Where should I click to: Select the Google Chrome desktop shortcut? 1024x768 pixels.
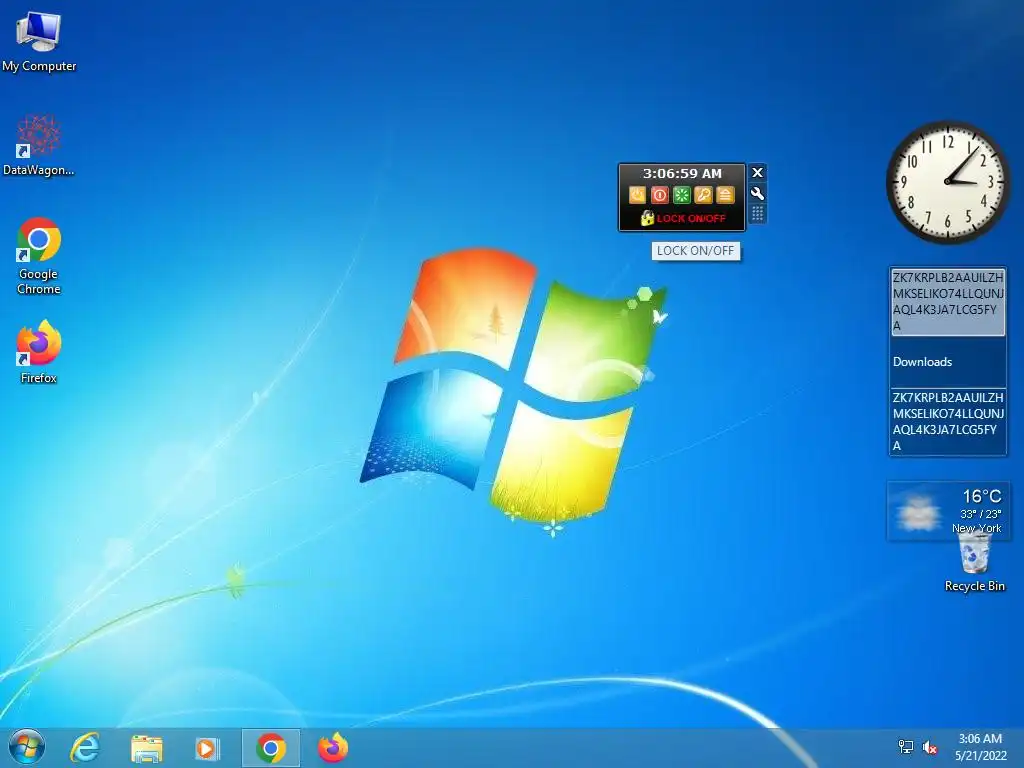pyautogui.click(x=39, y=256)
